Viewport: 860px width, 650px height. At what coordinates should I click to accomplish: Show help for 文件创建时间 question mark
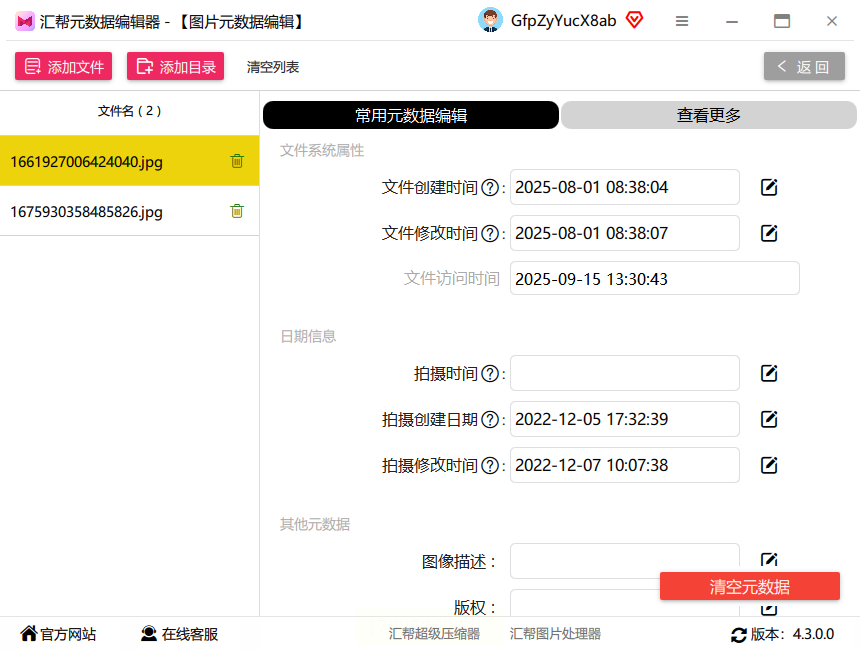[x=490, y=188]
